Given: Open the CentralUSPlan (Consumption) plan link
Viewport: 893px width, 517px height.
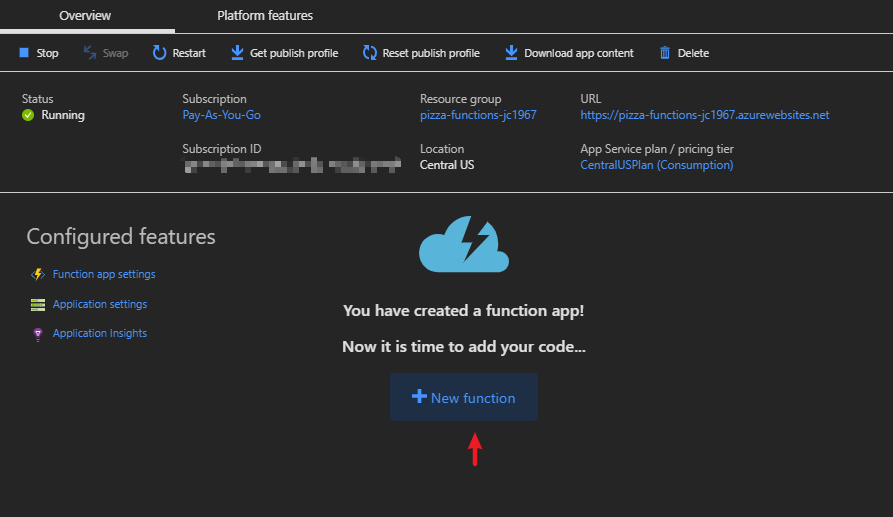Looking at the screenshot, I should tap(657, 165).
